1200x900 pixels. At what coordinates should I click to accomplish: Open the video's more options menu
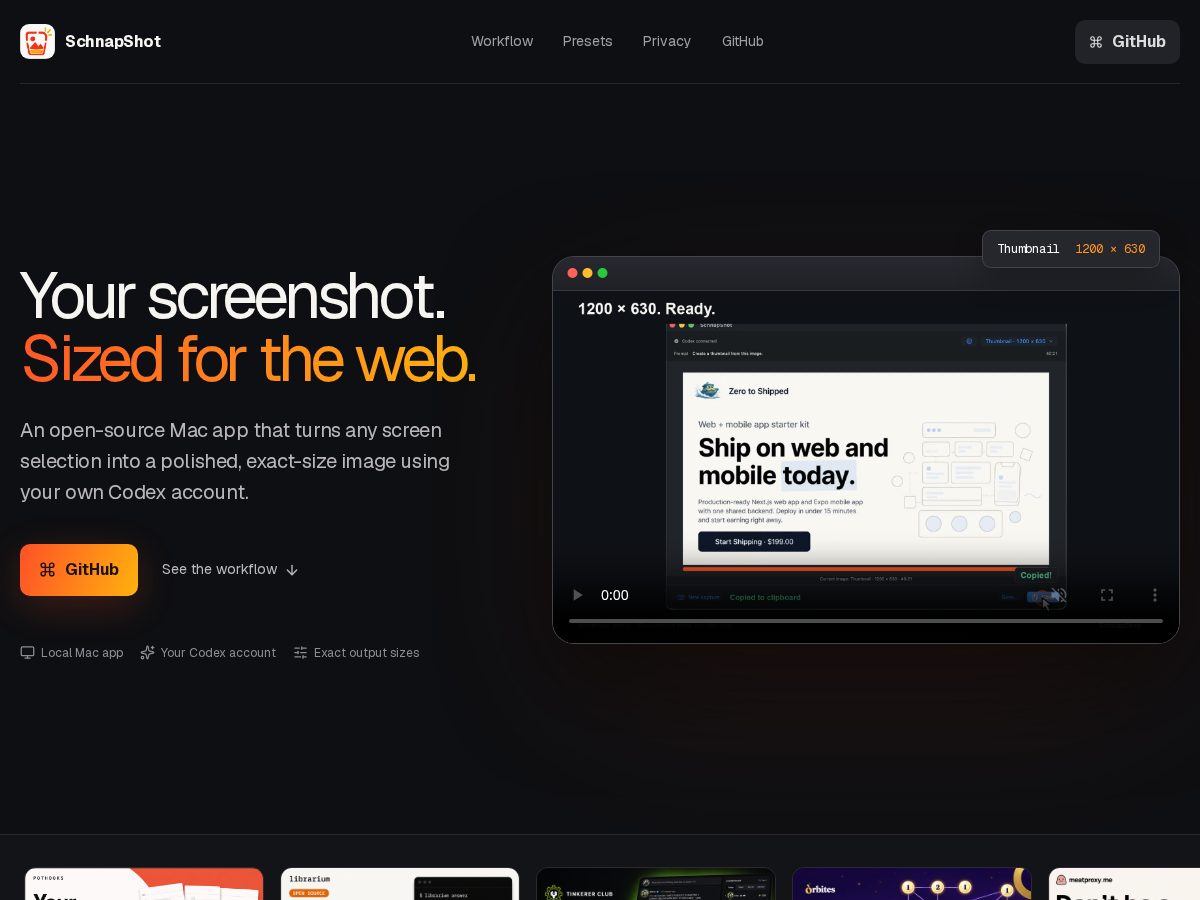1155,595
